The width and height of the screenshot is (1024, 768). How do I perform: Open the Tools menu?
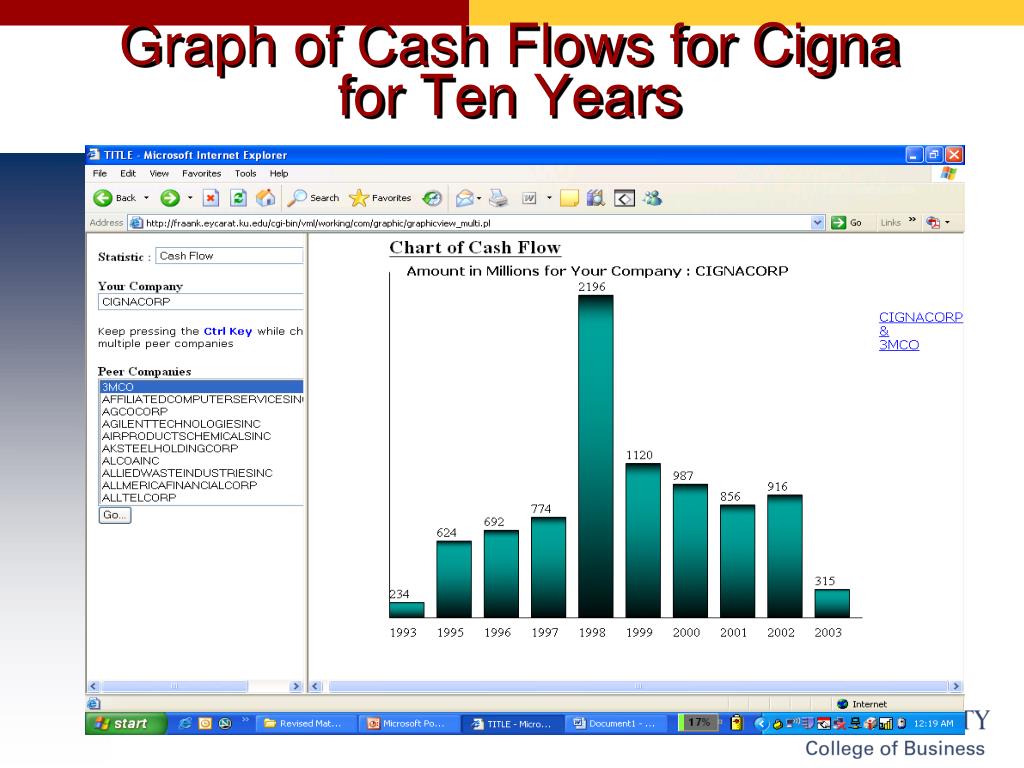click(246, 173)
